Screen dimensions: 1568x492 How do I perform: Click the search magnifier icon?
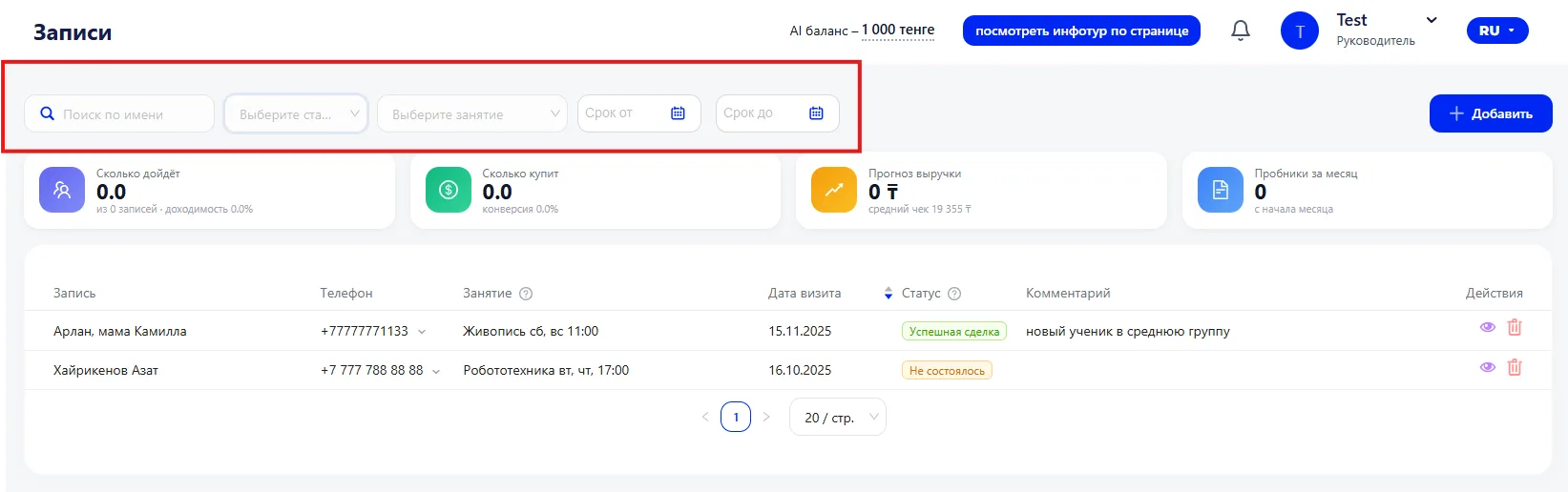[47, 113]
